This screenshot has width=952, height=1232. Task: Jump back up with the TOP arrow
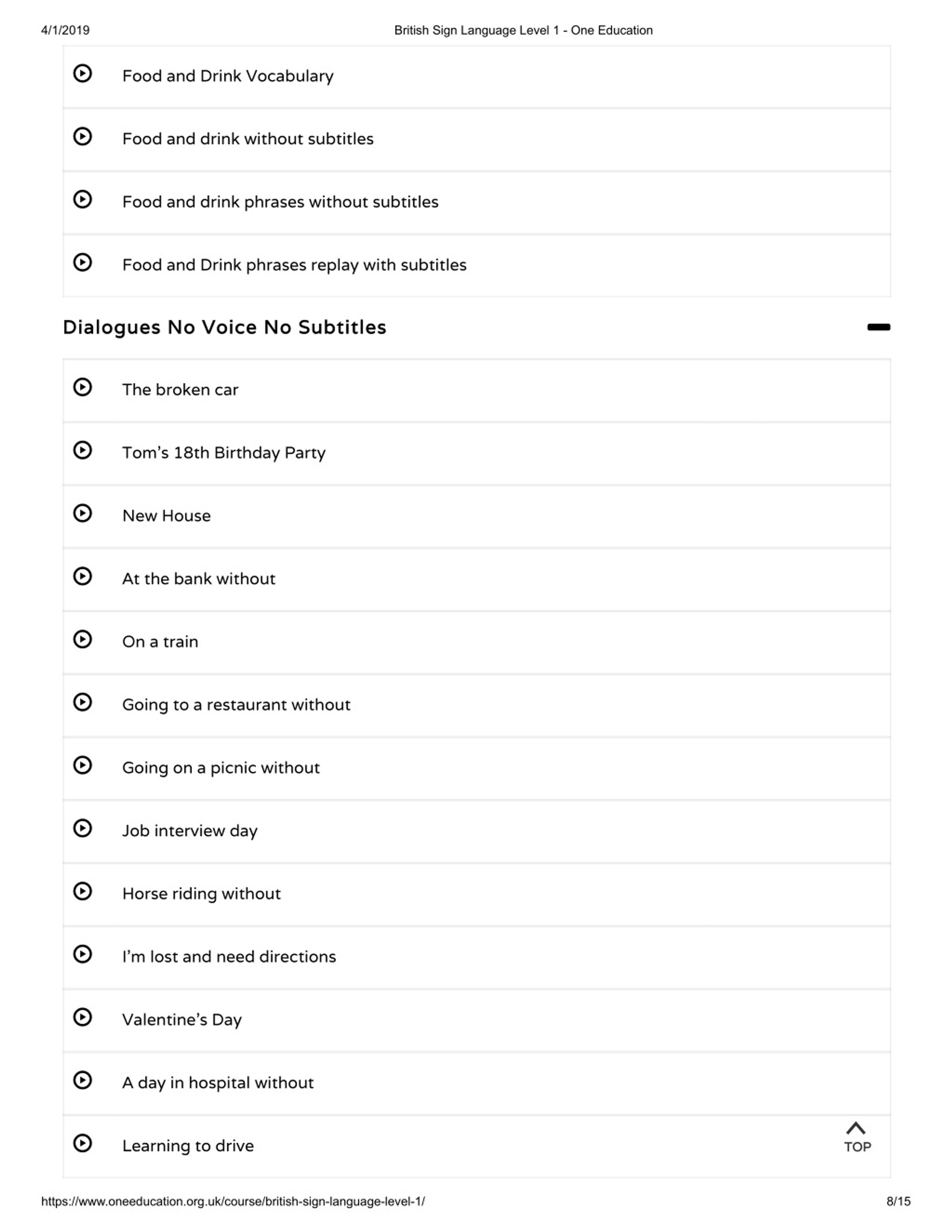[857, 1137]
